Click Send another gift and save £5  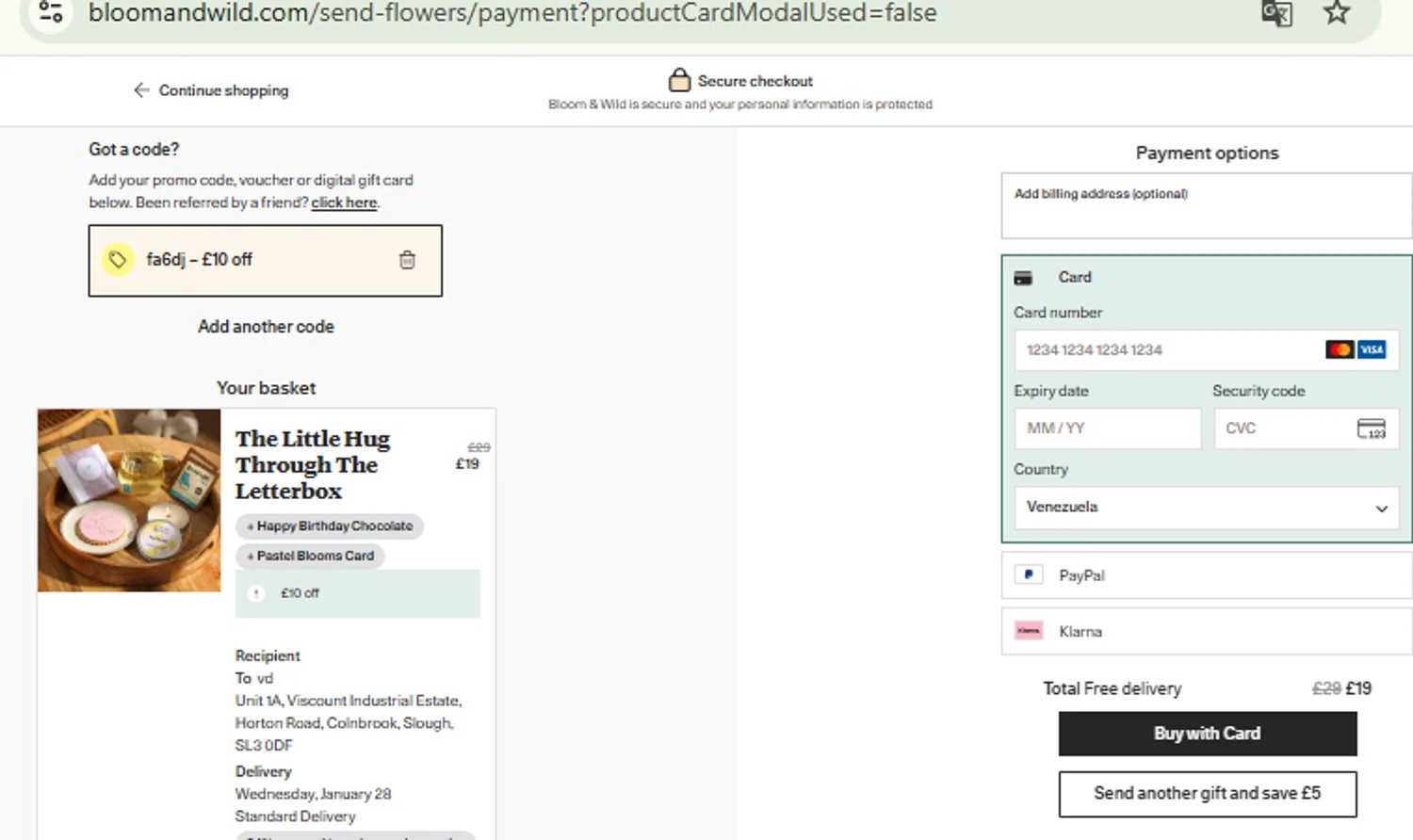[x=1207, y=794]
